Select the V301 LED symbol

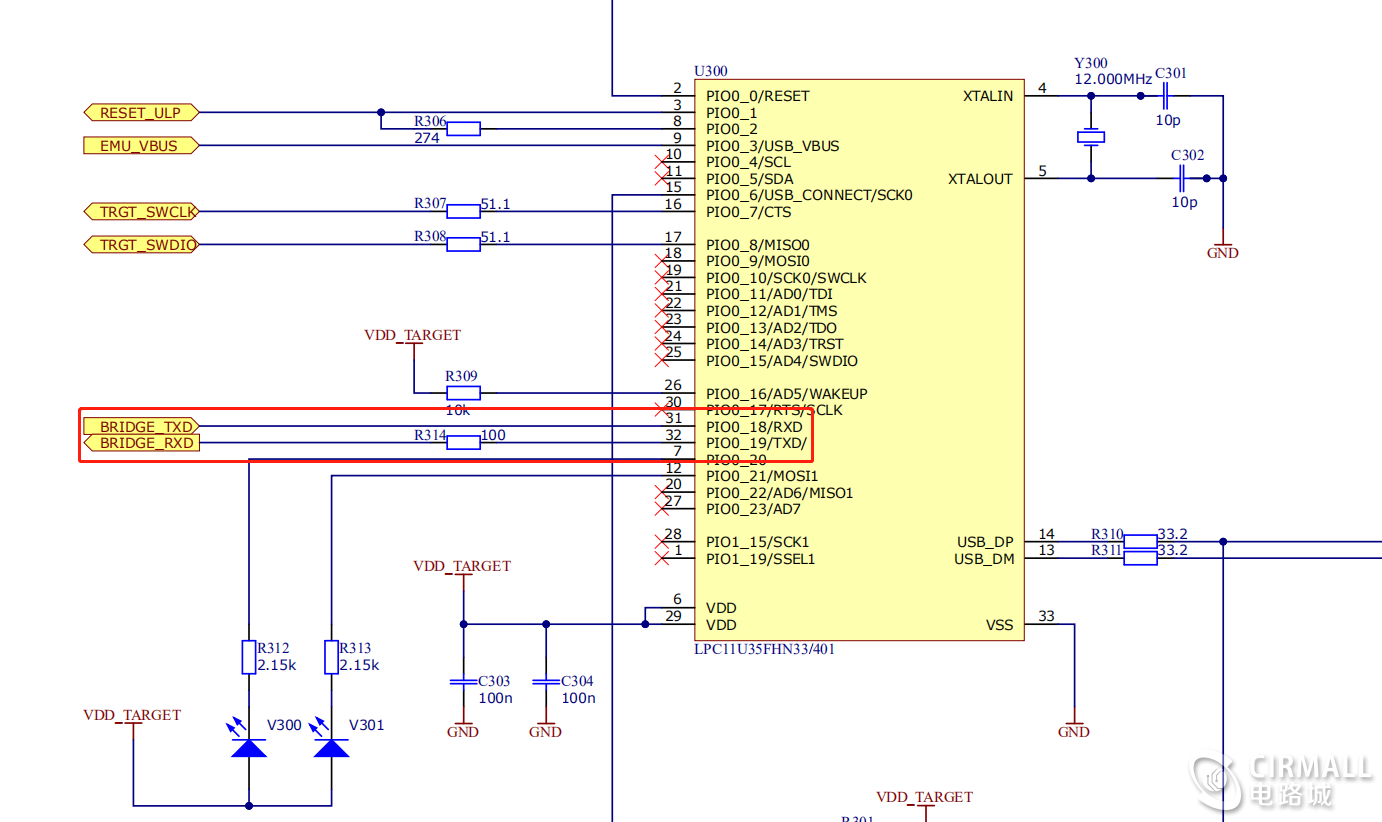click(x=331, y=739)
